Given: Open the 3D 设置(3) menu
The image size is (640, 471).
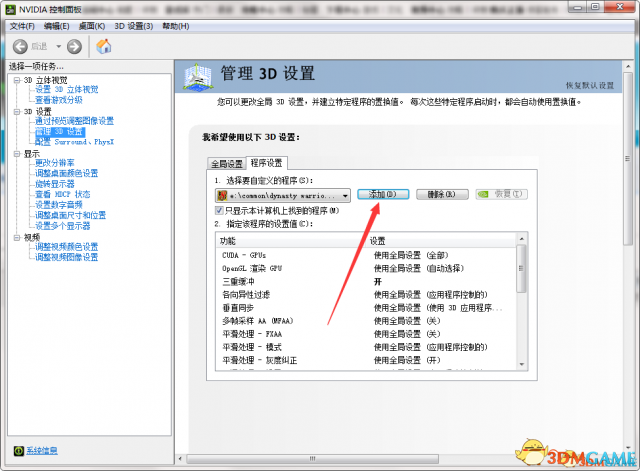Looking at the screenshot, I should pos(133,26).
